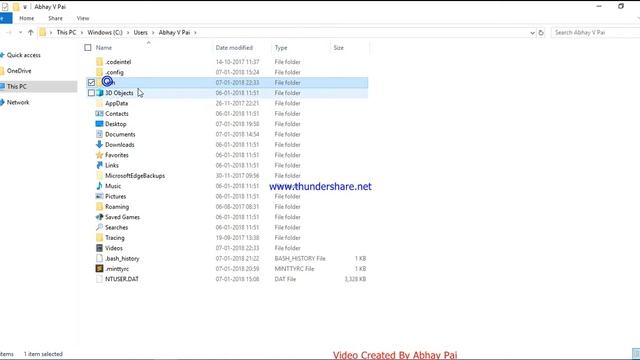Go to Users breadcrumb
640x360 pixels.
[x=141, y=33]
